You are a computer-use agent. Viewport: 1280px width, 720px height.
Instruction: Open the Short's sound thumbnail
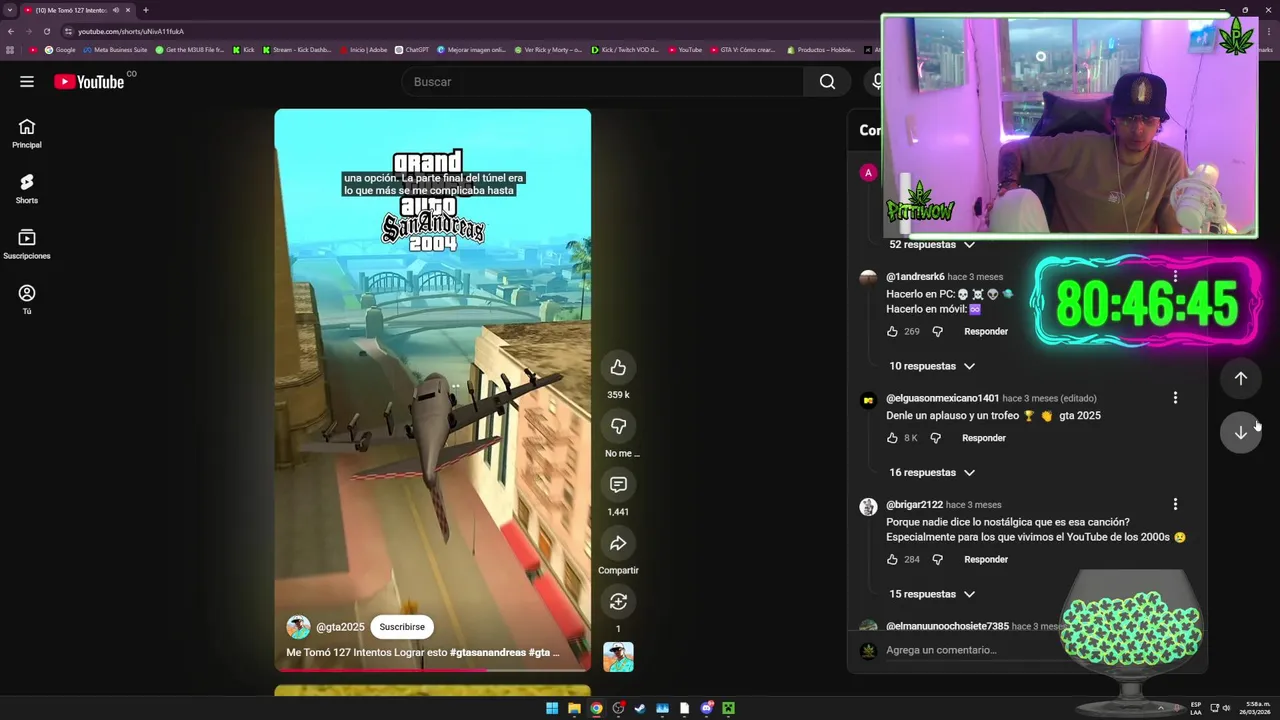point(618,657)
